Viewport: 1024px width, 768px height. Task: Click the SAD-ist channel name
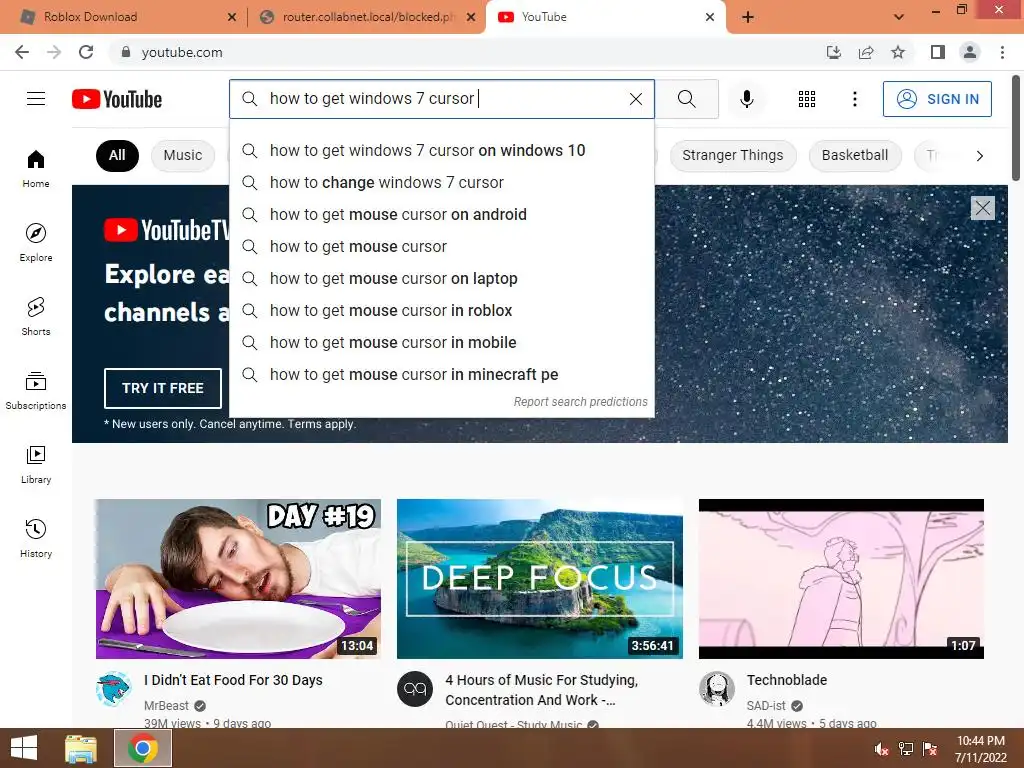[x=766, y=706]
